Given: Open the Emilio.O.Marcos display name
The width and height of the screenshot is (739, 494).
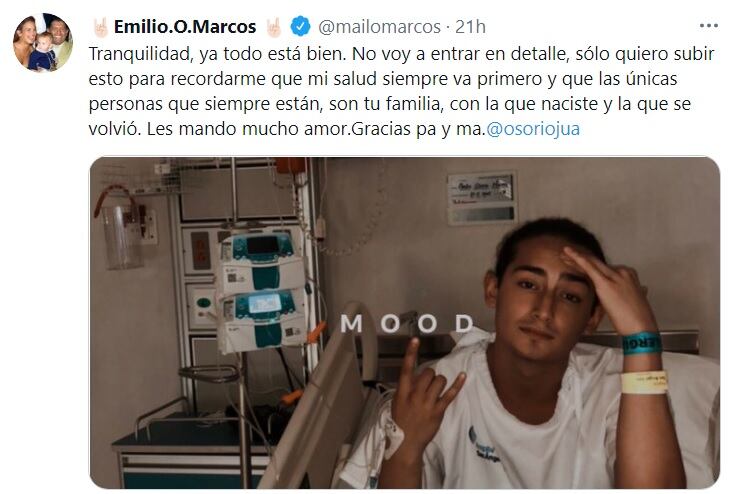Looking at the screenshot, I should (x=185, y=27).
